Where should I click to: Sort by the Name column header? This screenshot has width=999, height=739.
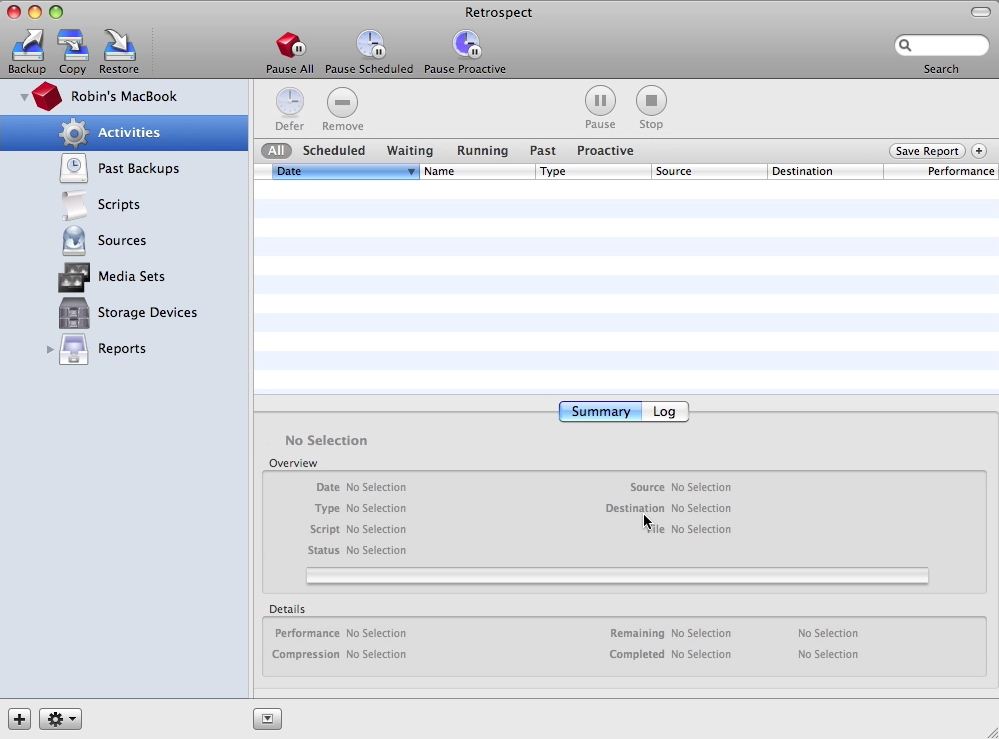point(477,171)
